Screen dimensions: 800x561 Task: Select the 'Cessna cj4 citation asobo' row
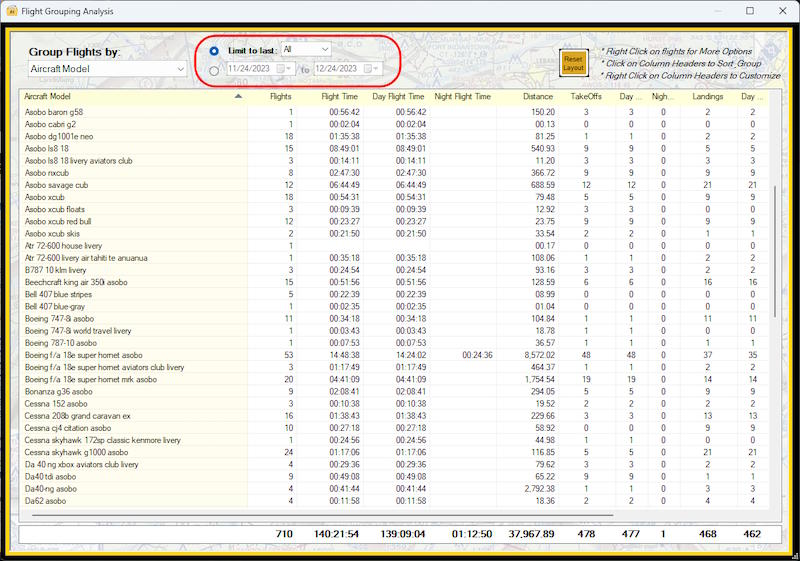[393, 428]
